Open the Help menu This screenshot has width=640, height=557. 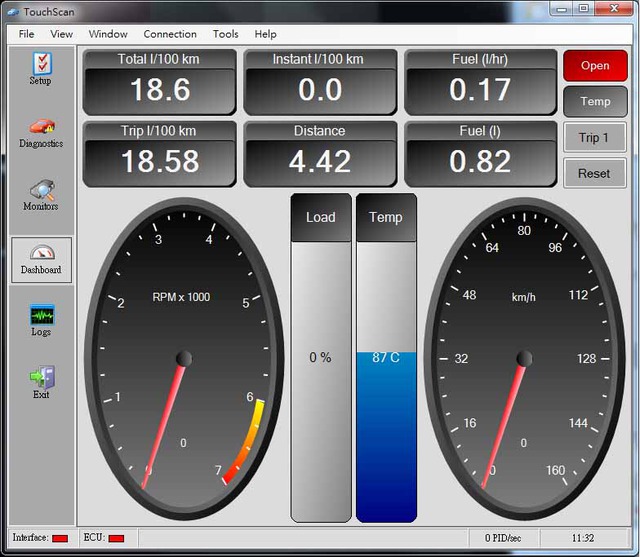coord(265,34)
